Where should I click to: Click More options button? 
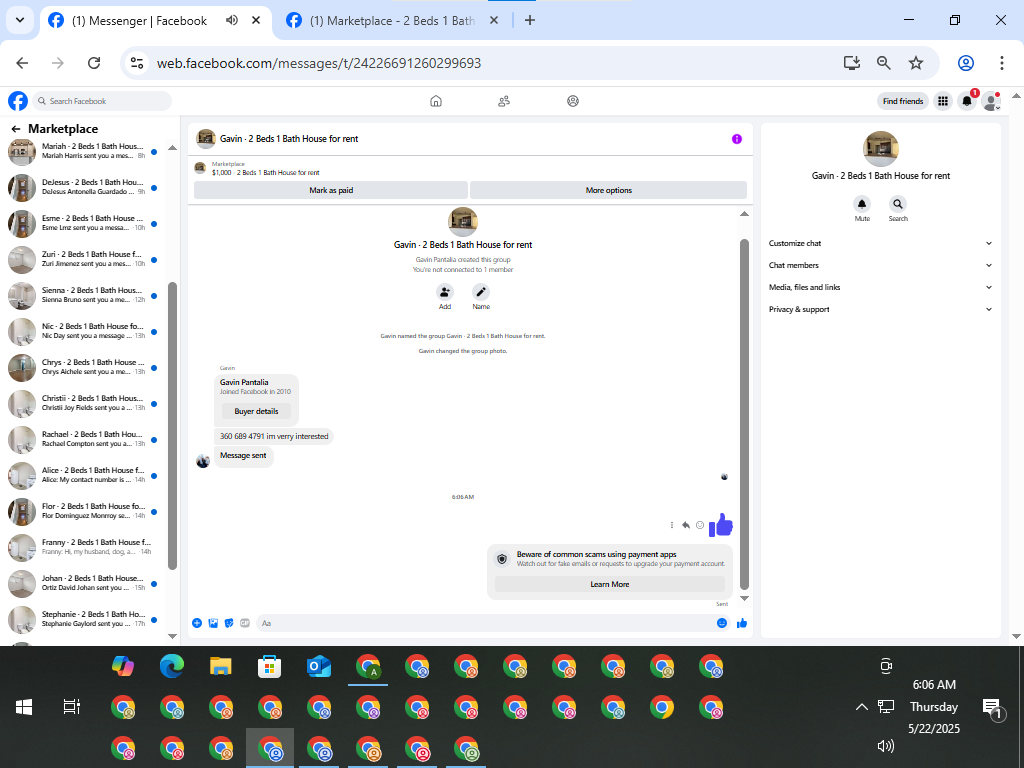pyautogui.click(x=609, y=190)
